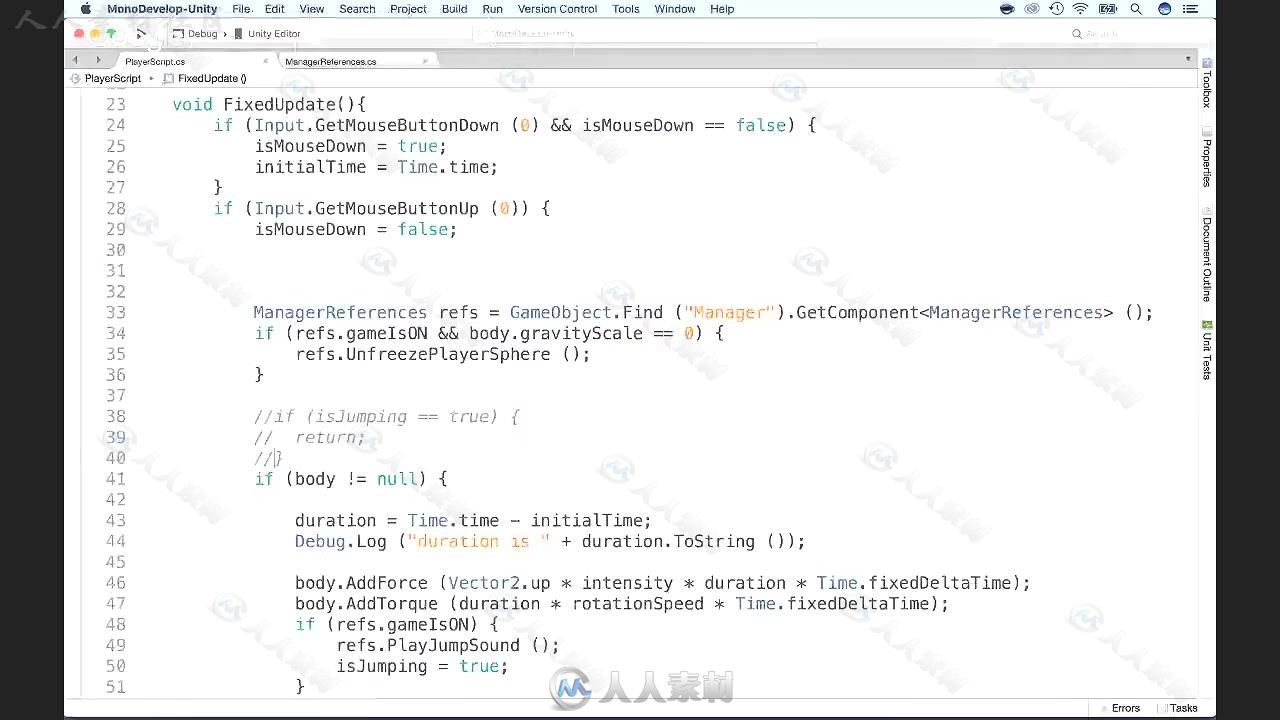Open the FixedUpdate () member breadcrumb

click(x=206, y=78)
